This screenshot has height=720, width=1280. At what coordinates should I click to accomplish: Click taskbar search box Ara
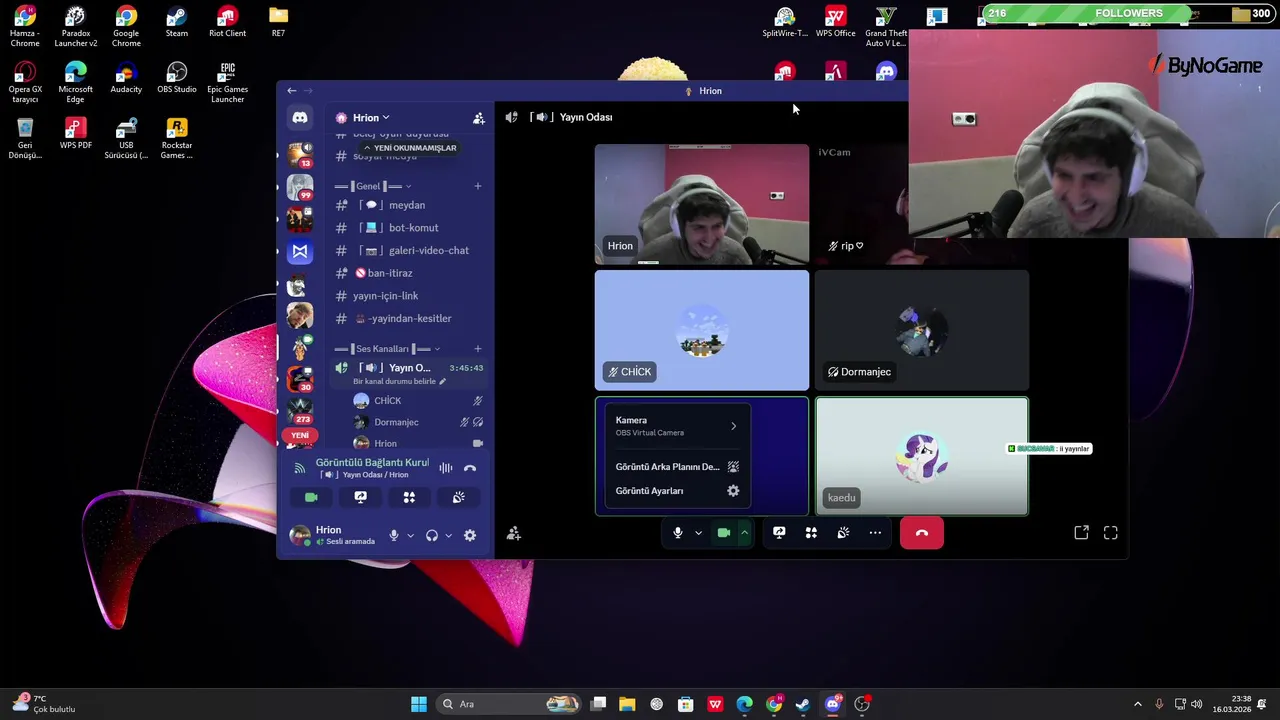[x=510, y=704]
